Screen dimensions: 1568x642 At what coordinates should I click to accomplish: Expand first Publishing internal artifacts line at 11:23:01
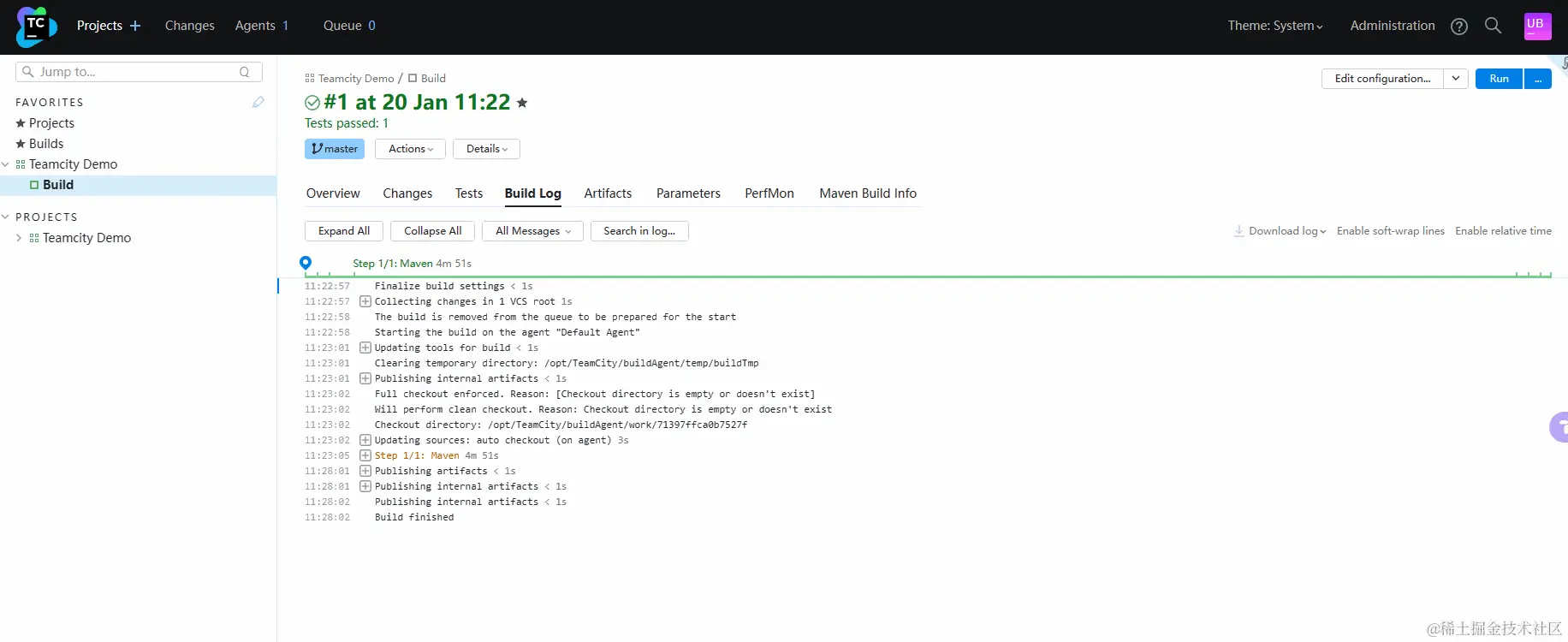(365, 378)
